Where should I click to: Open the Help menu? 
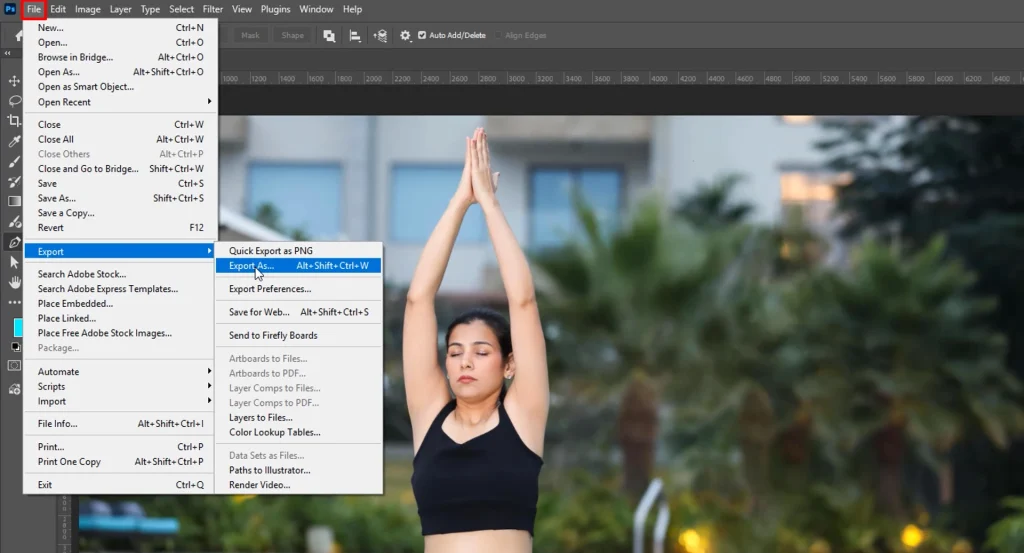[353, 9]
